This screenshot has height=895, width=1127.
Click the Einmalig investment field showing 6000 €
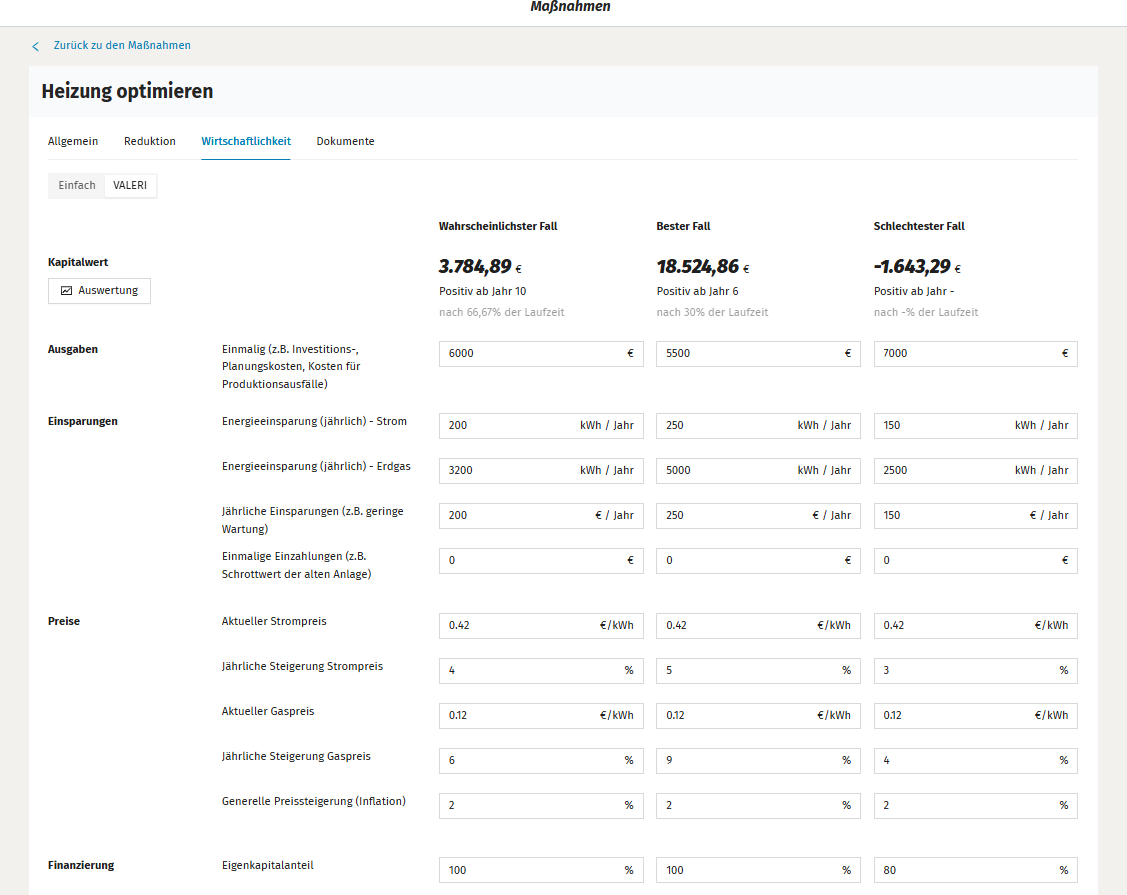540,353
